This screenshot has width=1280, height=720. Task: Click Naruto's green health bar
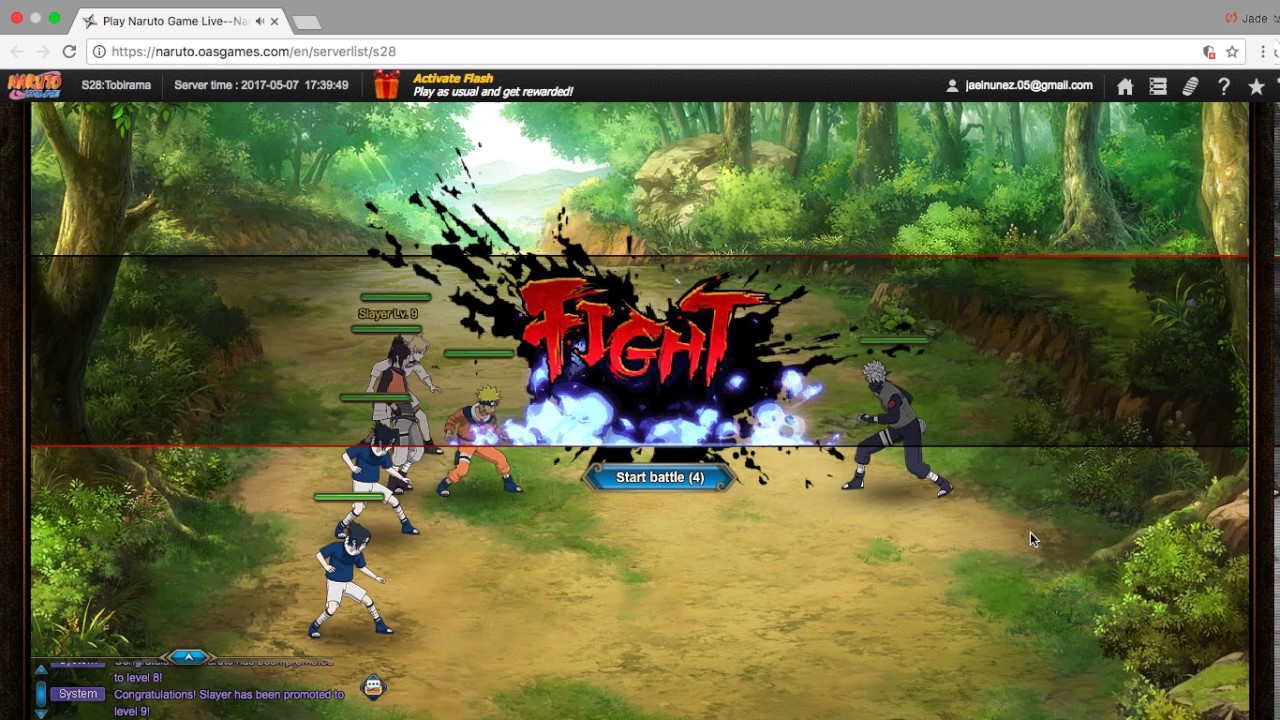pyautogui.click(x=479, y=353)
